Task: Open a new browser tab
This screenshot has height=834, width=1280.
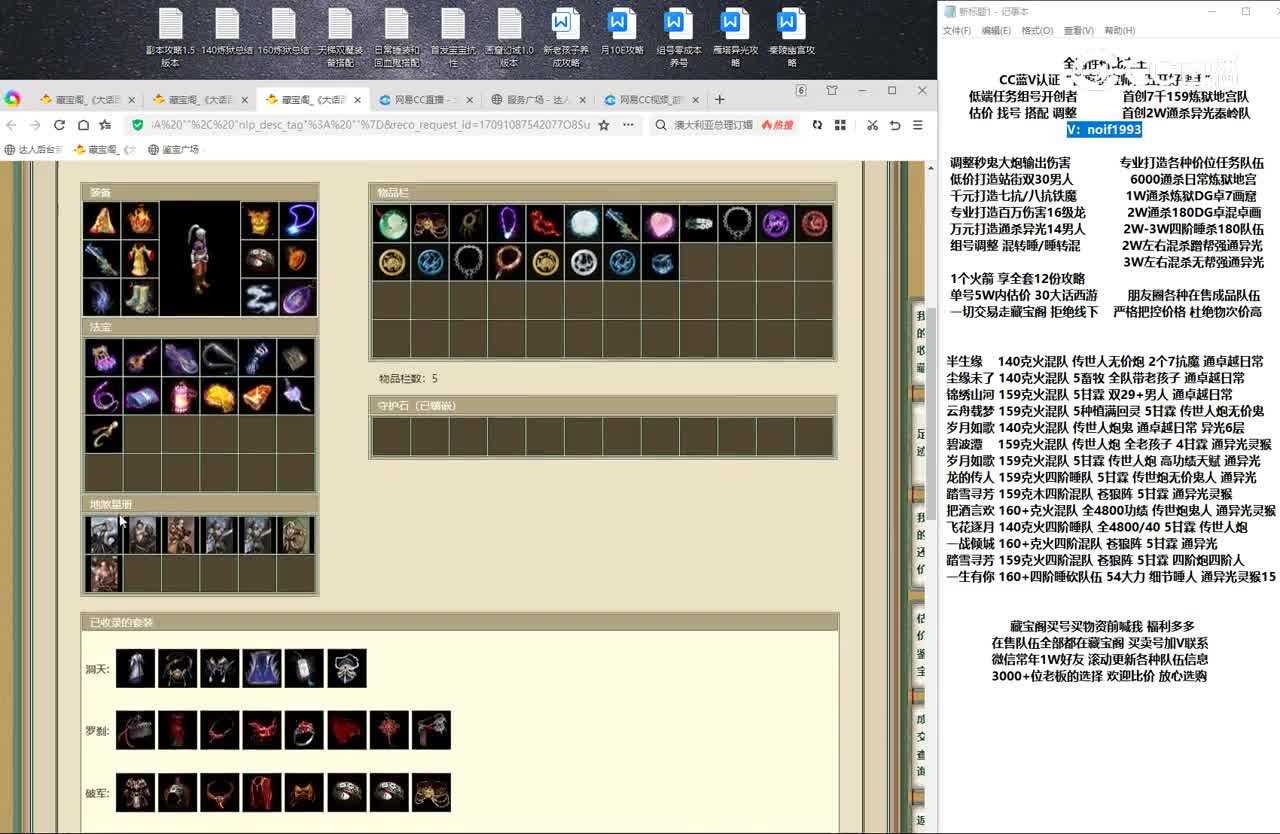Action: [x=719, y=99]
